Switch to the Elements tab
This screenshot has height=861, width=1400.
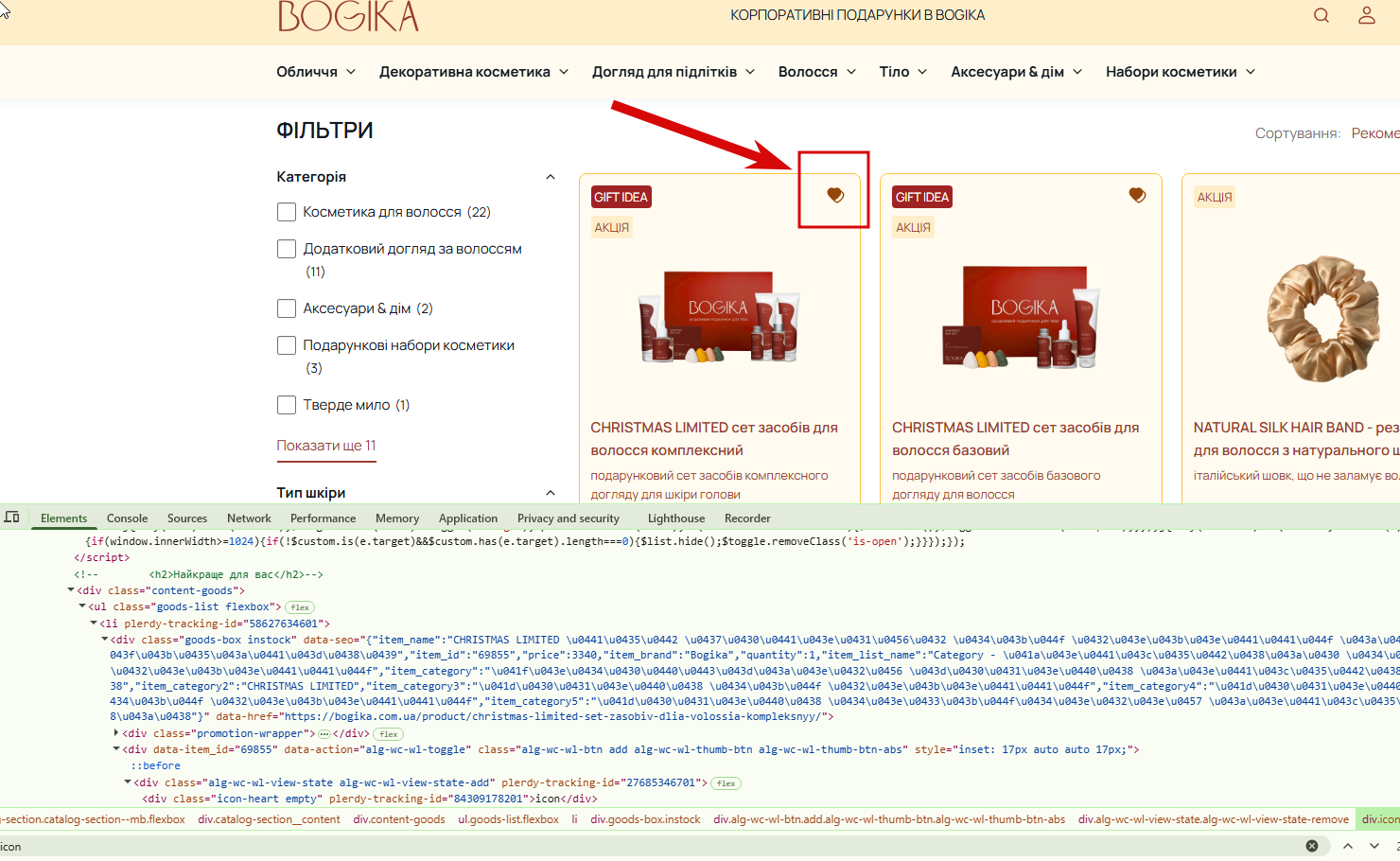(x=63, y=518)
